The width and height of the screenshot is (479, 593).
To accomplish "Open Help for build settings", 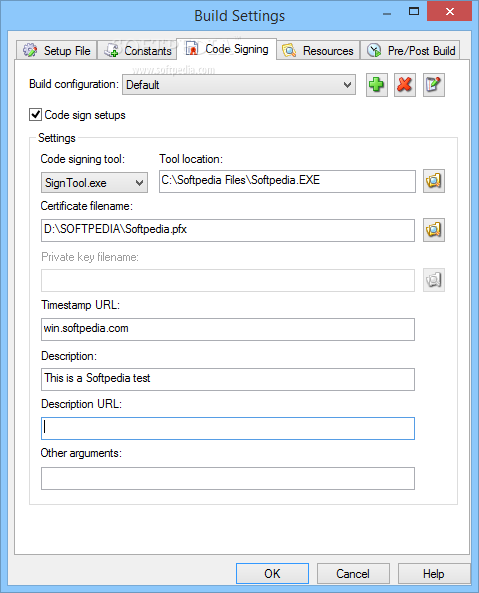I will click(x=434, y=573).
